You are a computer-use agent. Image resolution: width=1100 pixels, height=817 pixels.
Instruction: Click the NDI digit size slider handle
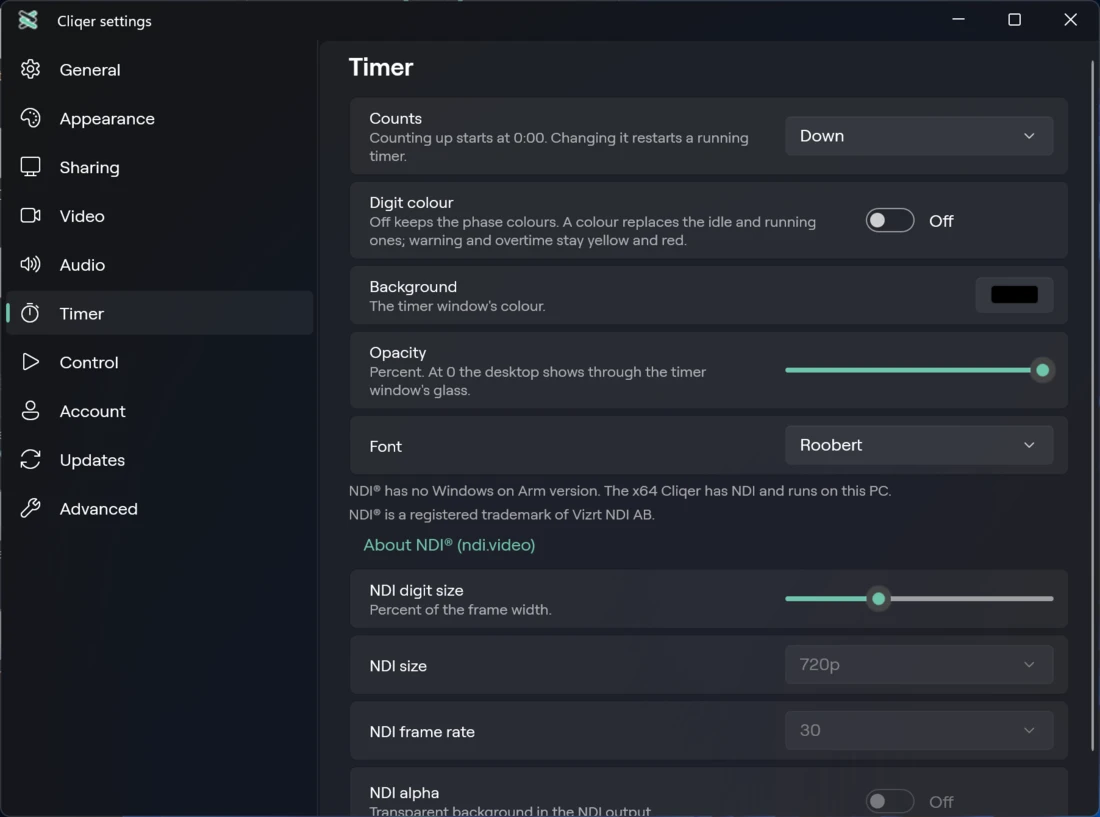(x=878, y=598)
